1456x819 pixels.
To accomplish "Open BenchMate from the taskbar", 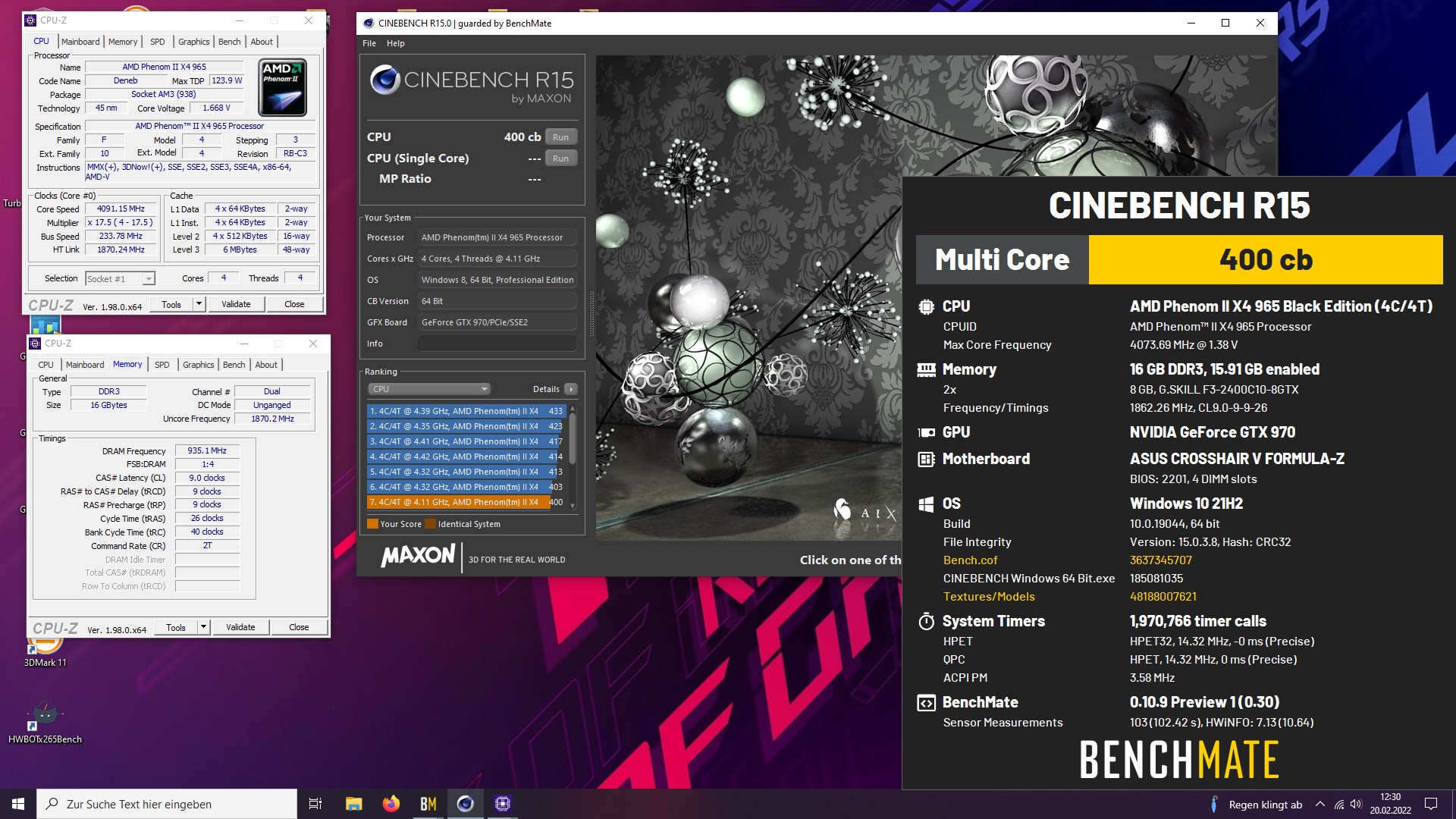I will [x=428, y=804].
